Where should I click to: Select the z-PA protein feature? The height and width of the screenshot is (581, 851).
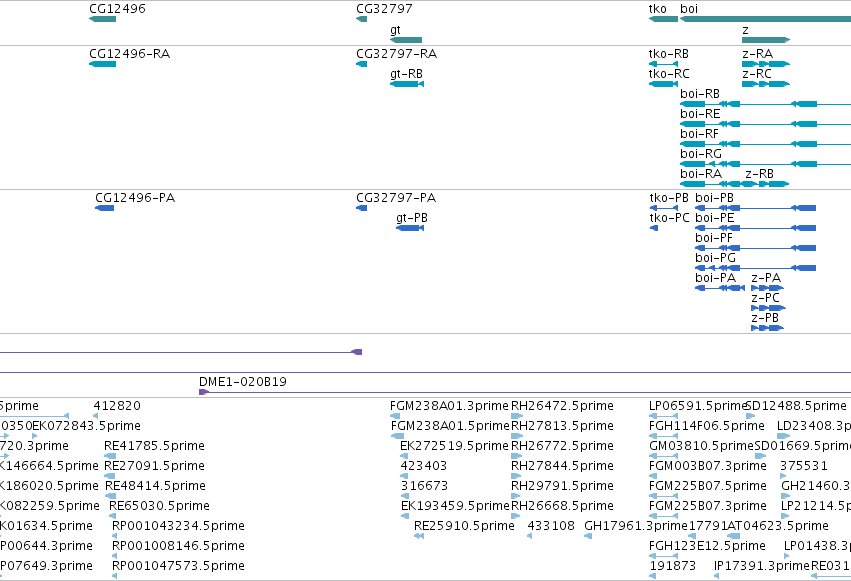tap(767, 288)
